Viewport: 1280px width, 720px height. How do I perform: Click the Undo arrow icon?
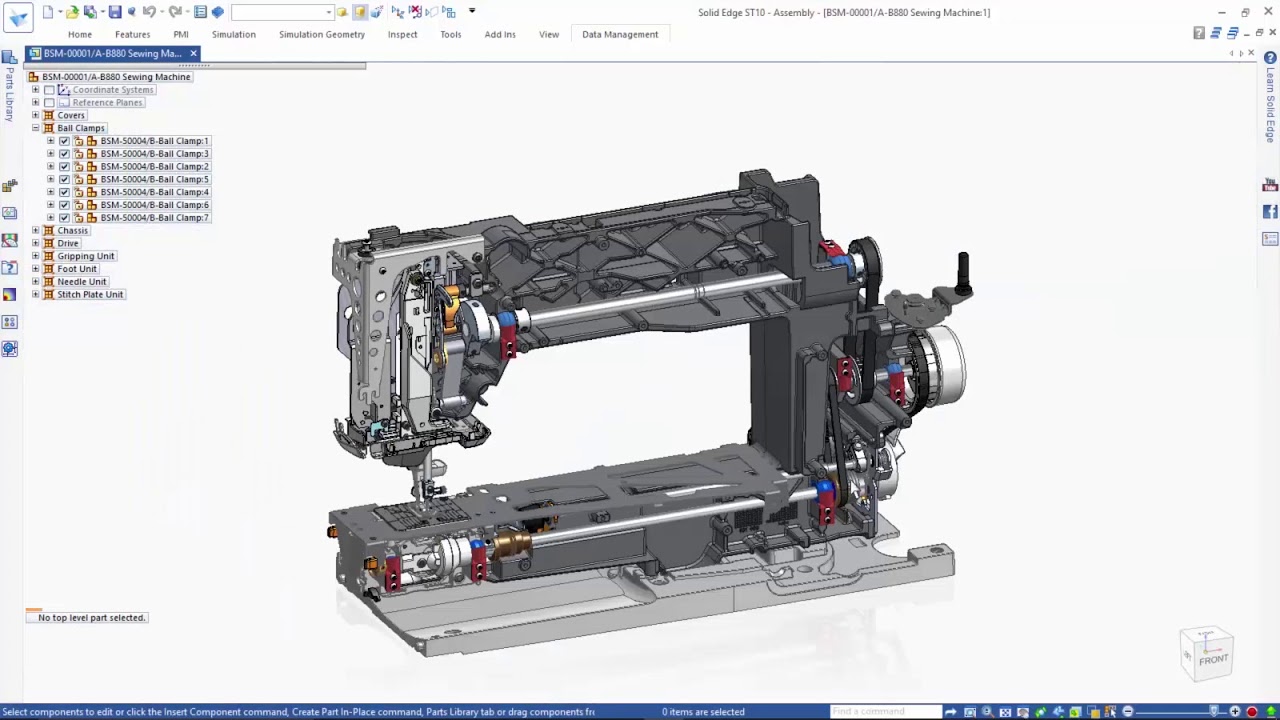pos(149,12)
